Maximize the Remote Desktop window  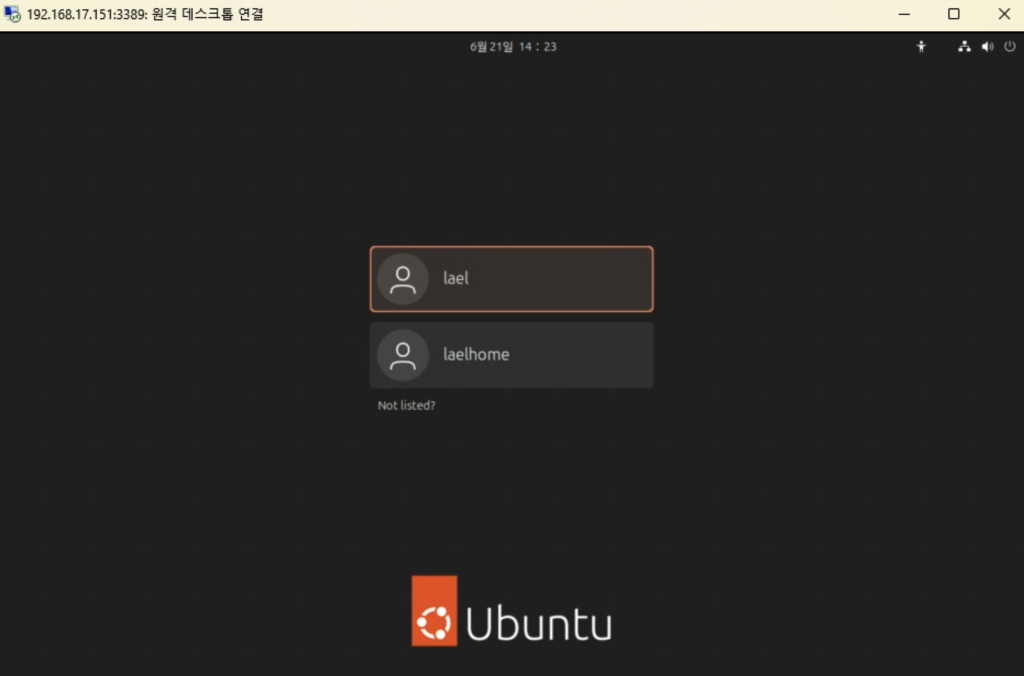tap(953, 14)
